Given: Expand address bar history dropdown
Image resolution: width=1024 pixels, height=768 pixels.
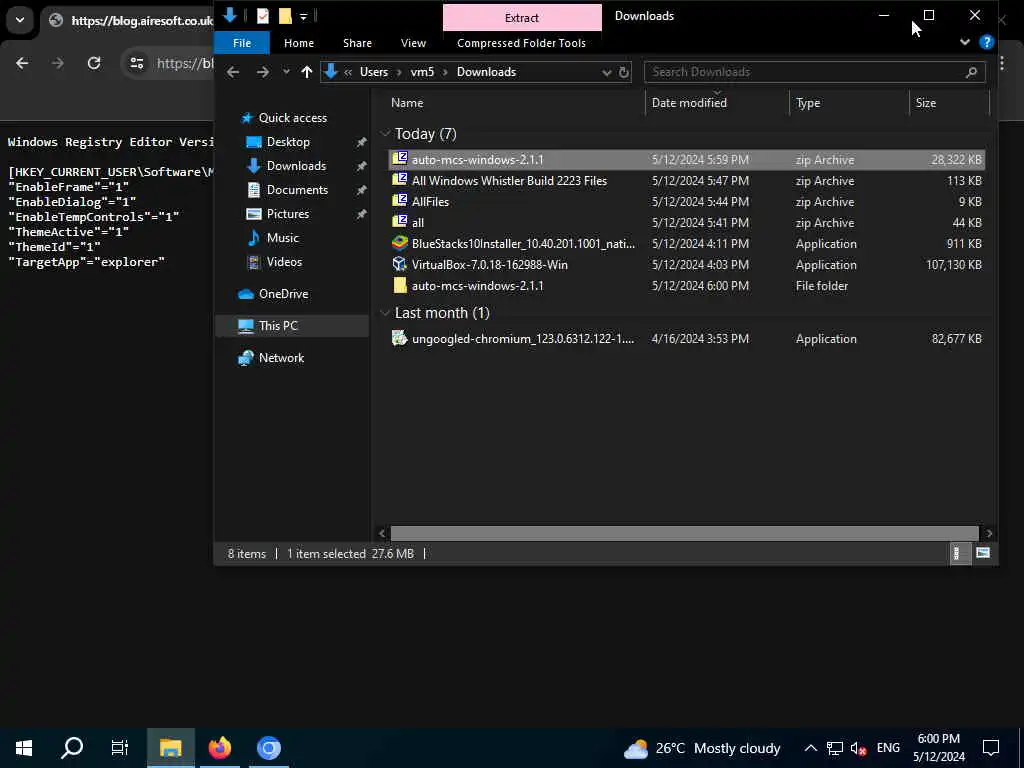Looking at the screenshot, I should [x=607, y=72].
